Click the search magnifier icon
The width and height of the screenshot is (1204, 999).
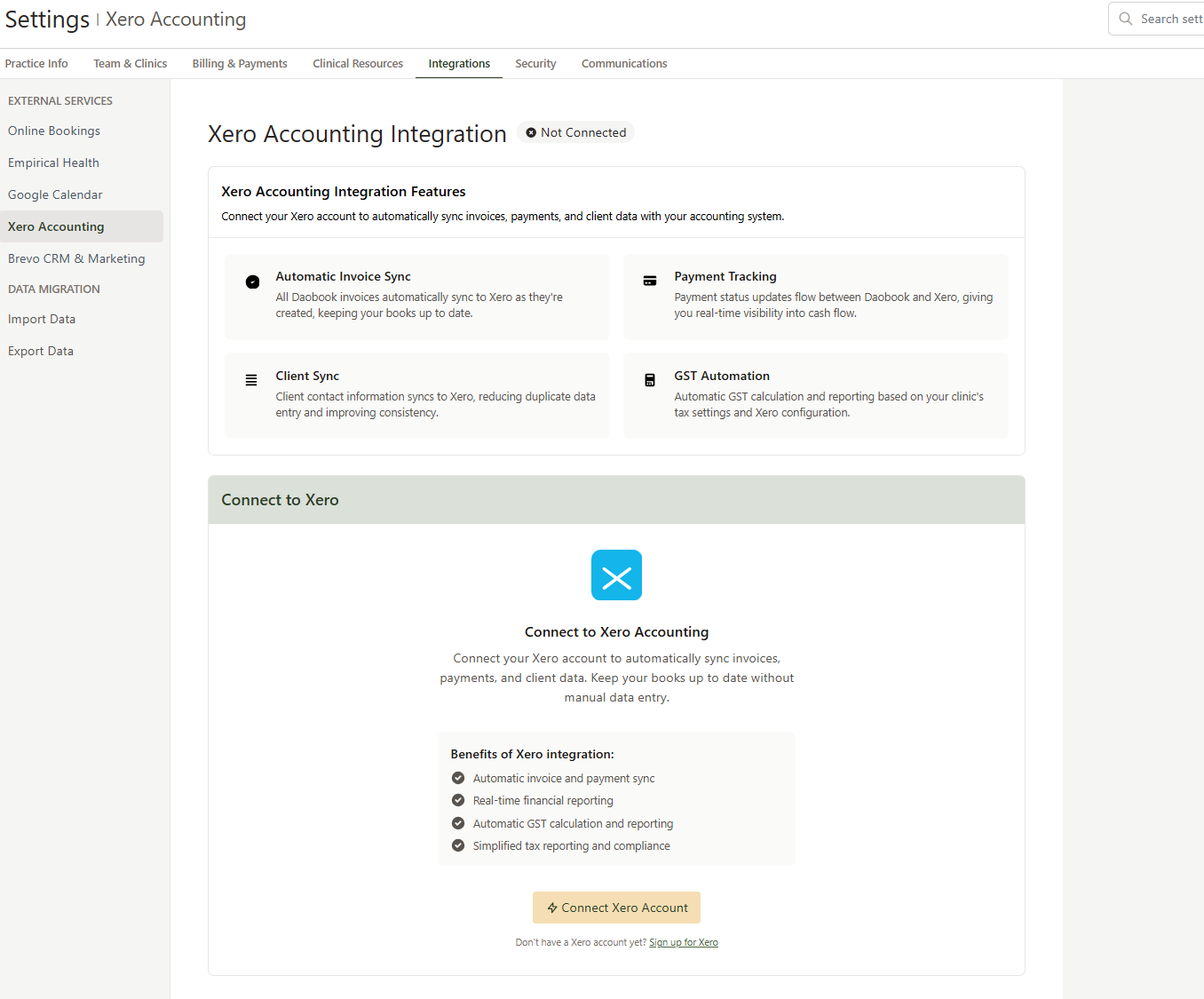pyautogui.click(x=1126, y=19)
